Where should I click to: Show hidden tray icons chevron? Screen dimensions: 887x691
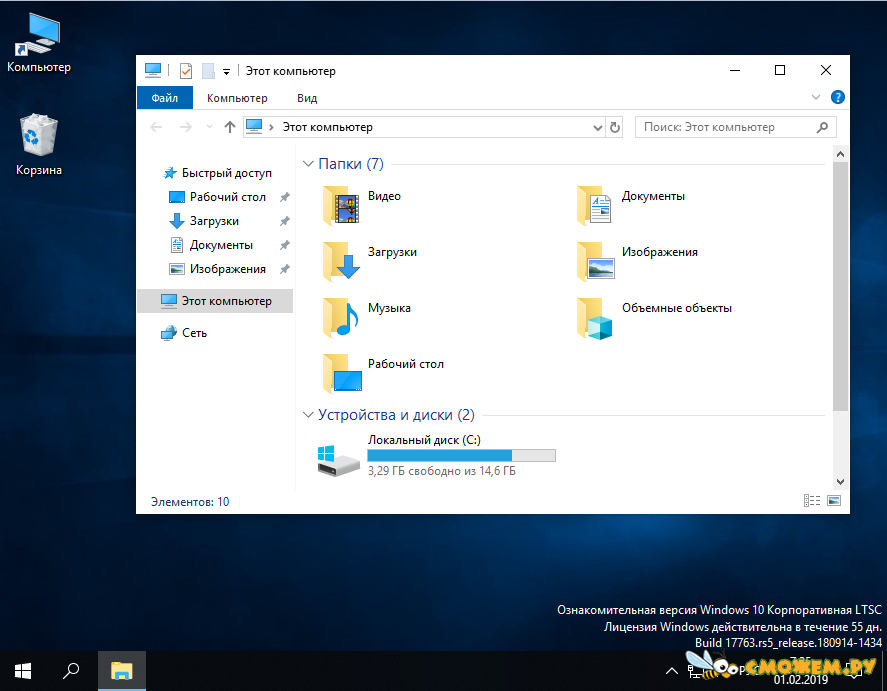pos(671,671)
